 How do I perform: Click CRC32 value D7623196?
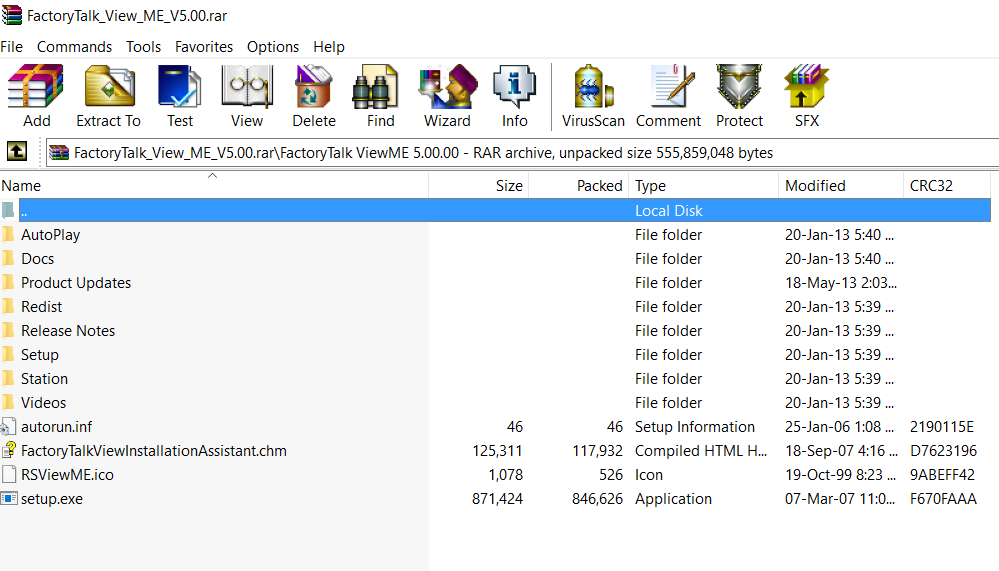pos(943,451)
